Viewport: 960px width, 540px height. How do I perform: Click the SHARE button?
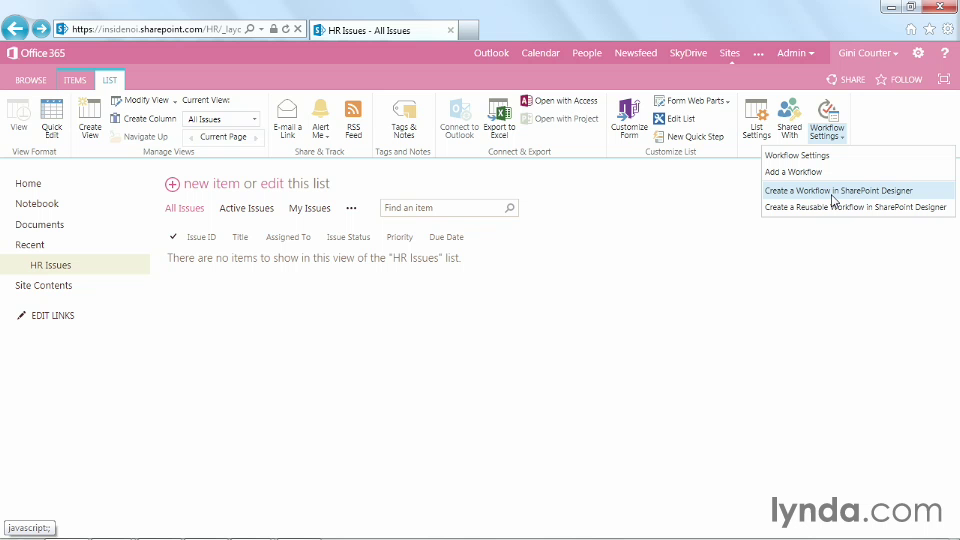click(x=846, y=80)
